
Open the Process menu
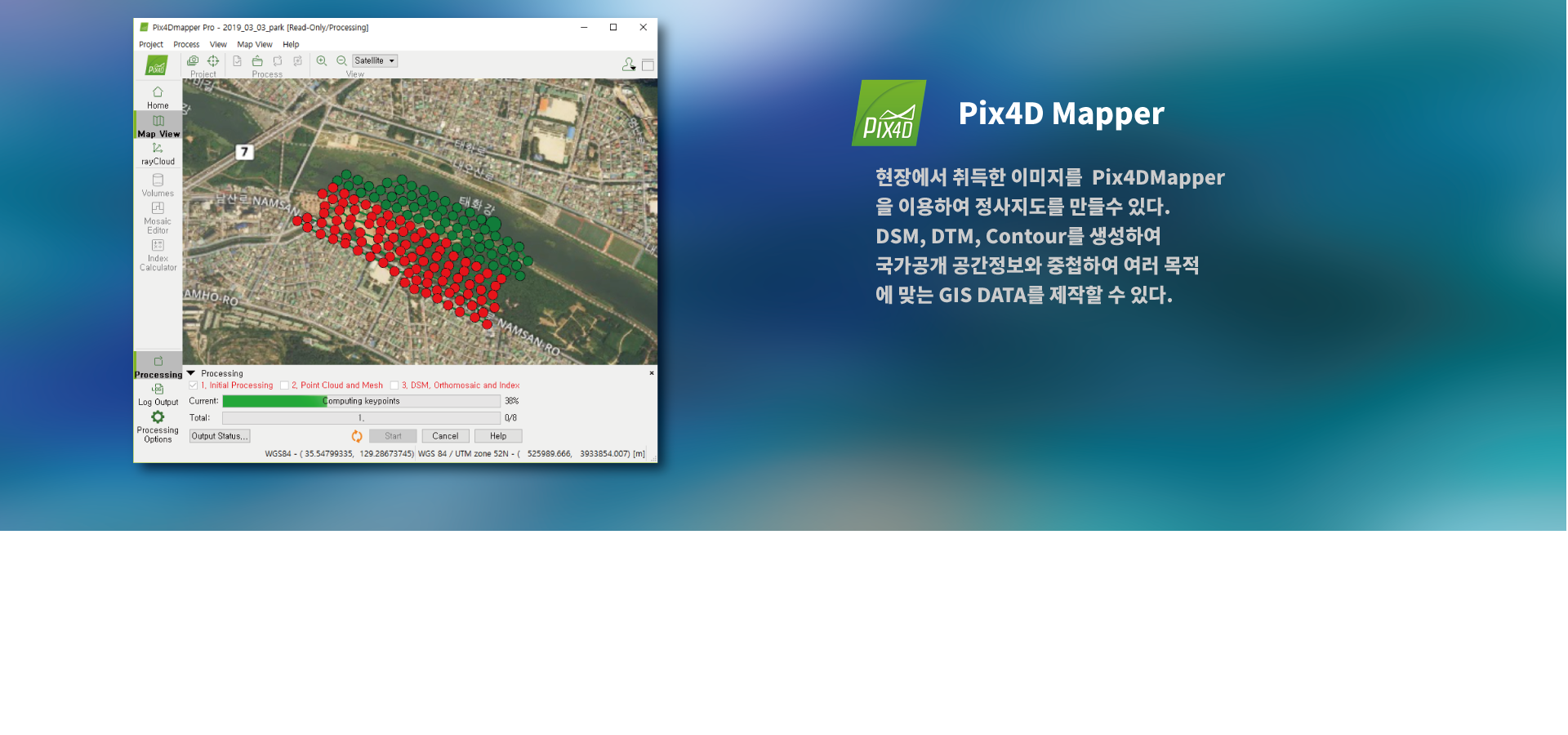point(186,45)
